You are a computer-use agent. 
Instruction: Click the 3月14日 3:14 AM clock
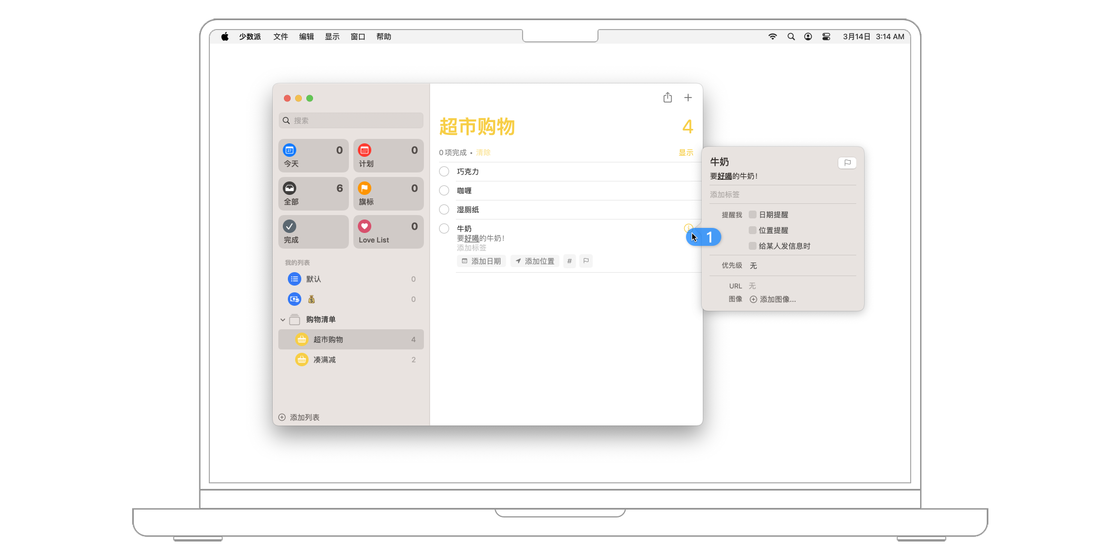pos(873,36)
